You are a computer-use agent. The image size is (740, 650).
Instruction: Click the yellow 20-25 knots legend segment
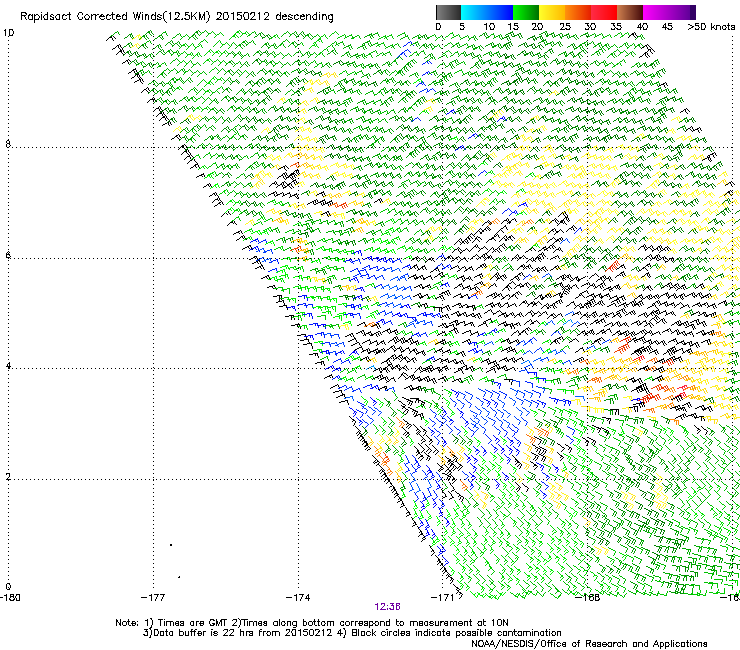point(552,12)
